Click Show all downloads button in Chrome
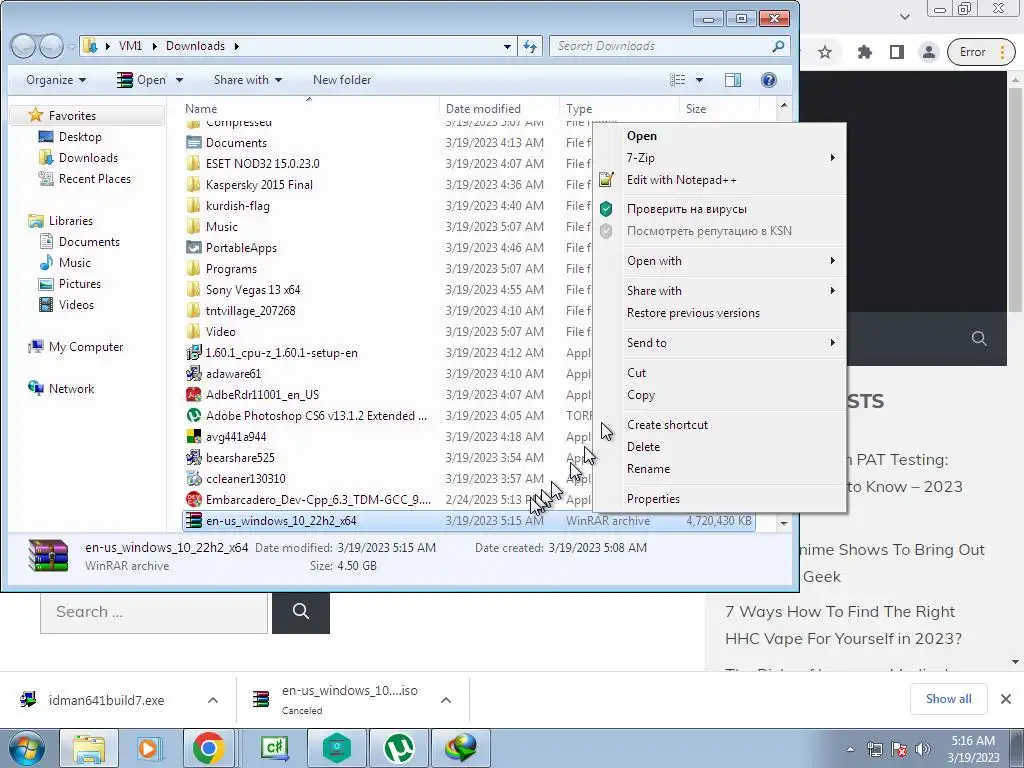 (948, 699)
